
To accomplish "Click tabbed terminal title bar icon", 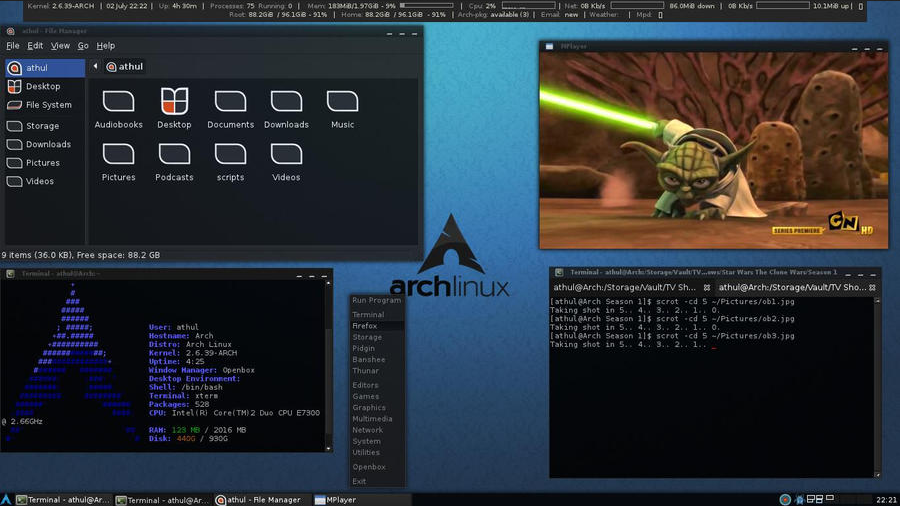I will coord(558,273).
